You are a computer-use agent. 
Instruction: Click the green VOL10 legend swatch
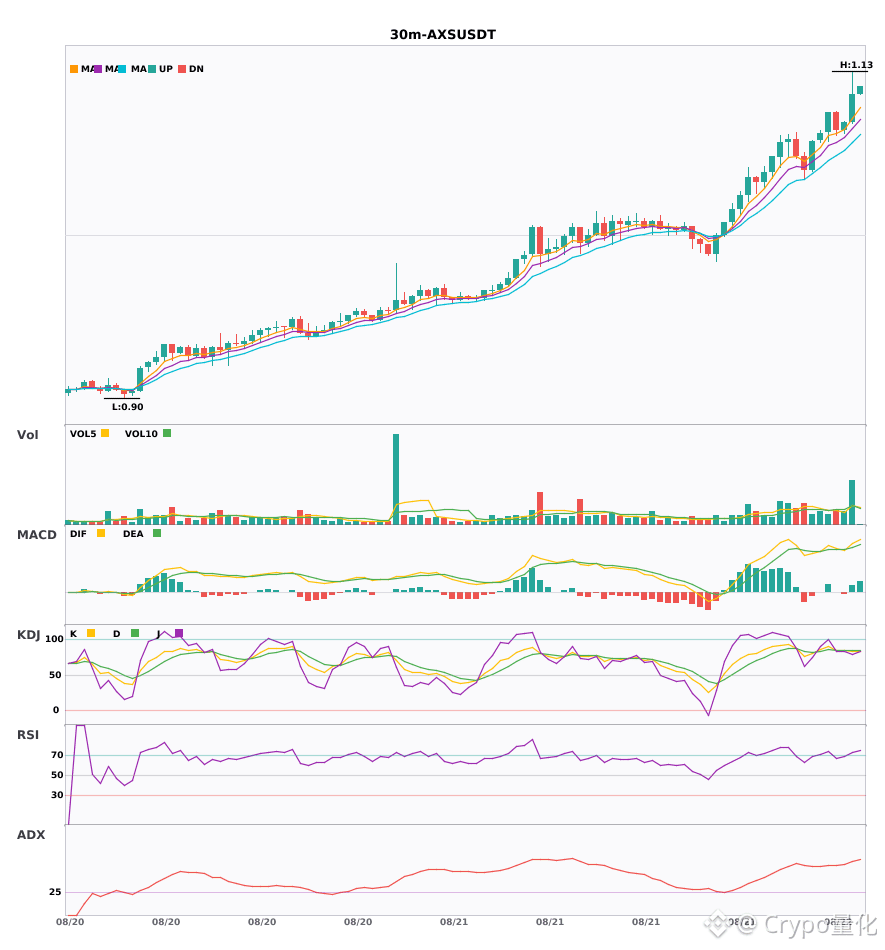point(167,433)
